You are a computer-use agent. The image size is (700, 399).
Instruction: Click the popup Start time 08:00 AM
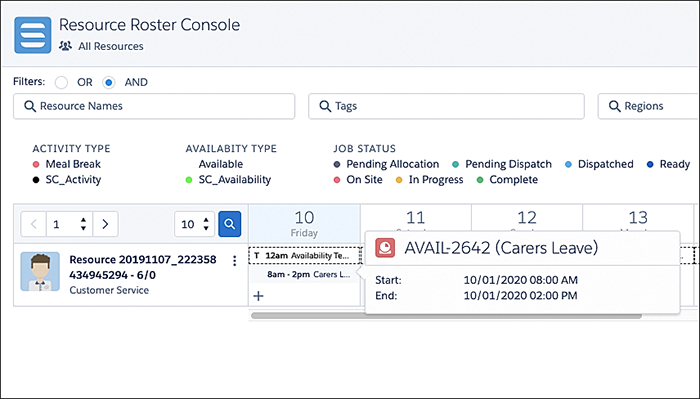[x=521, y=280]
